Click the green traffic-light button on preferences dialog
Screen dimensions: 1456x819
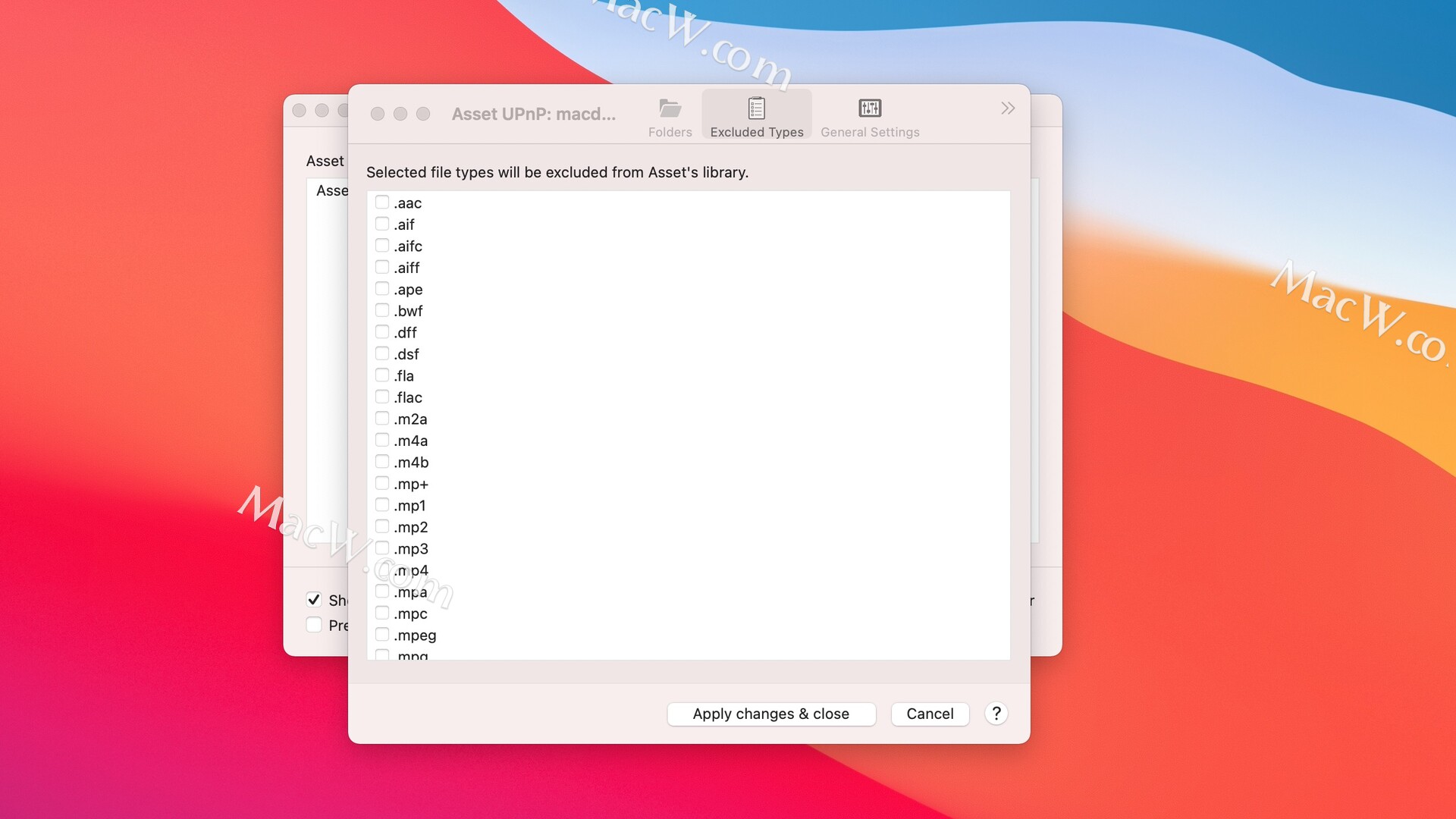pyautogui.click(x=423, y=114)
